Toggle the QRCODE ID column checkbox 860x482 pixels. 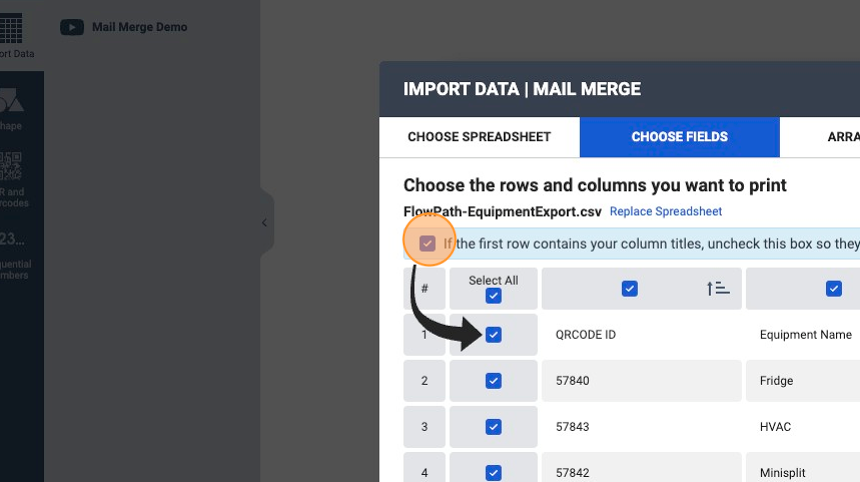630,288
